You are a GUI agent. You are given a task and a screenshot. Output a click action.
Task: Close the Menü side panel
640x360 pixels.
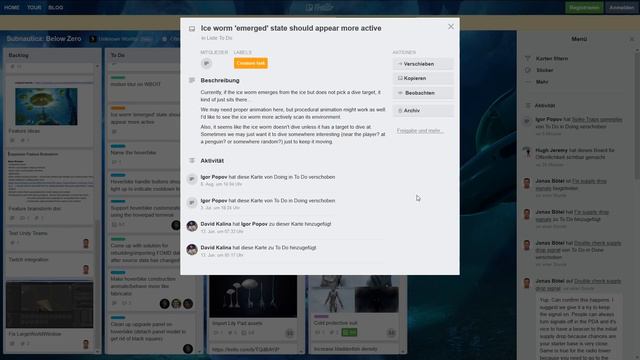[631, 39]
